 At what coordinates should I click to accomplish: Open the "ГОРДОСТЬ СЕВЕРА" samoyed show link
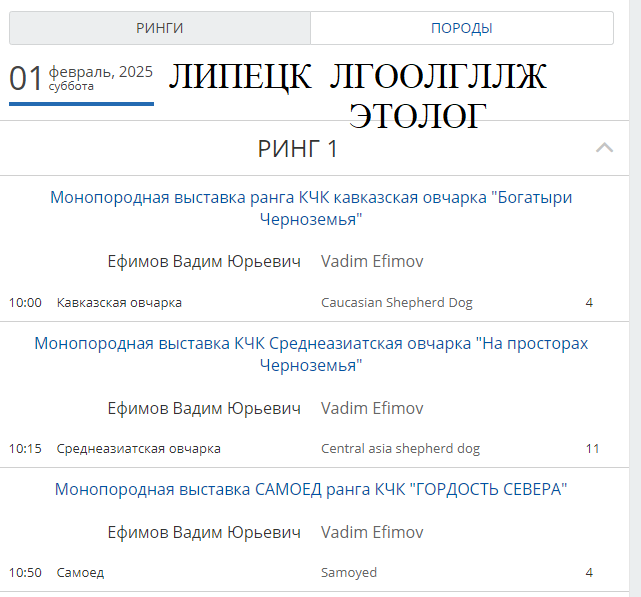311,489
